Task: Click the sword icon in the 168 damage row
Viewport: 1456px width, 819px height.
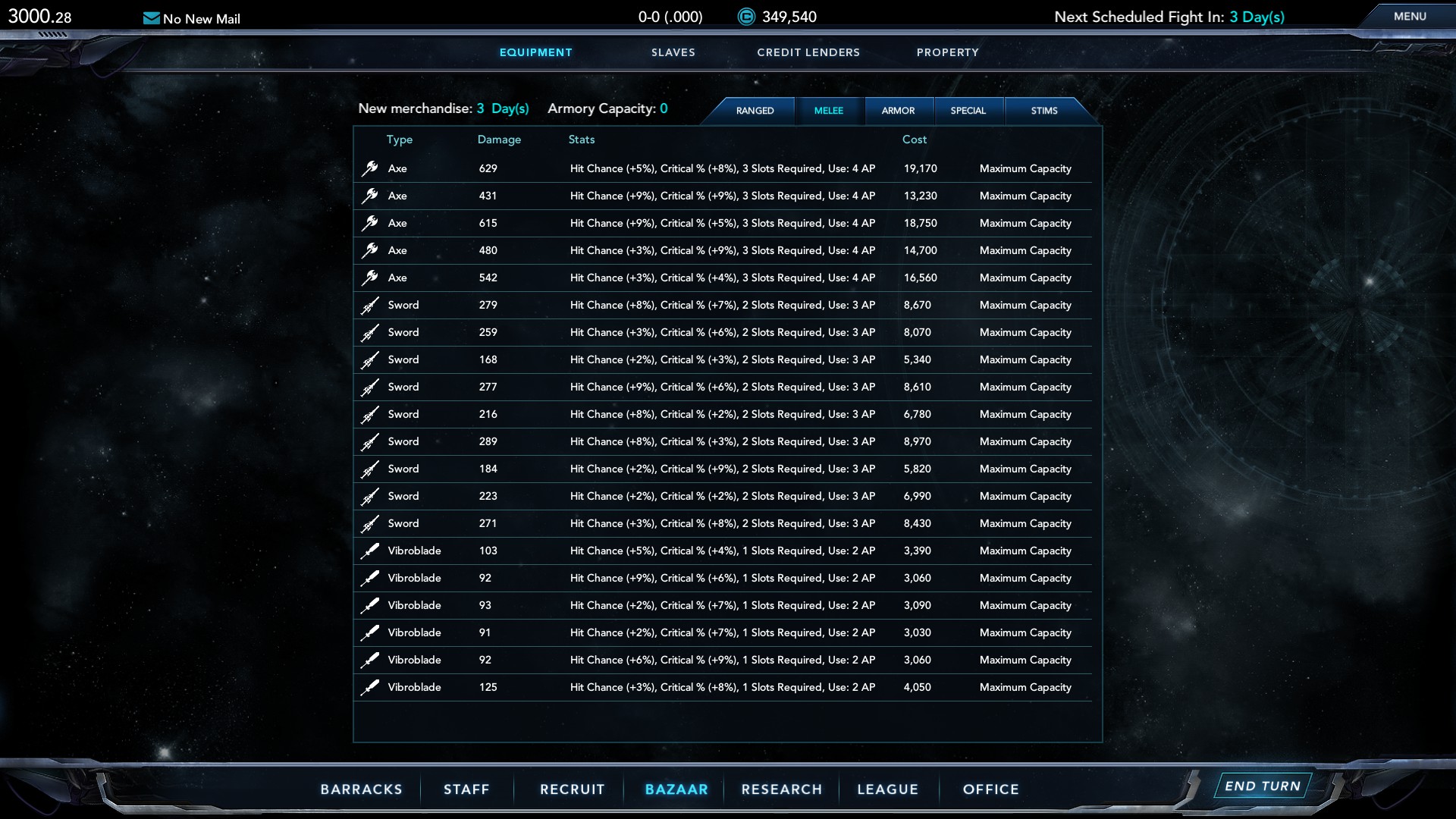Action: coord(369,359)
